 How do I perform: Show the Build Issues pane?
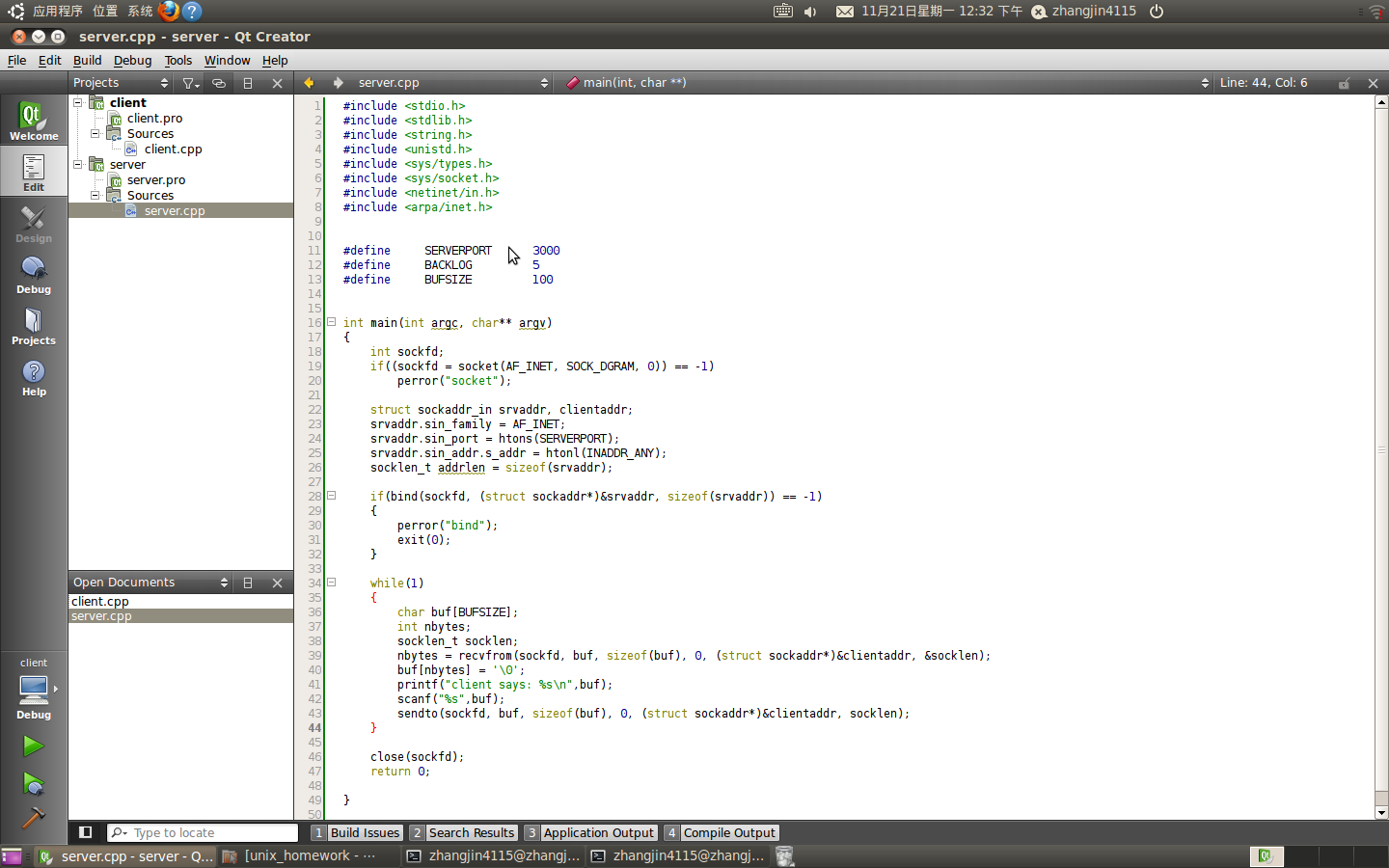coord(356,832)
